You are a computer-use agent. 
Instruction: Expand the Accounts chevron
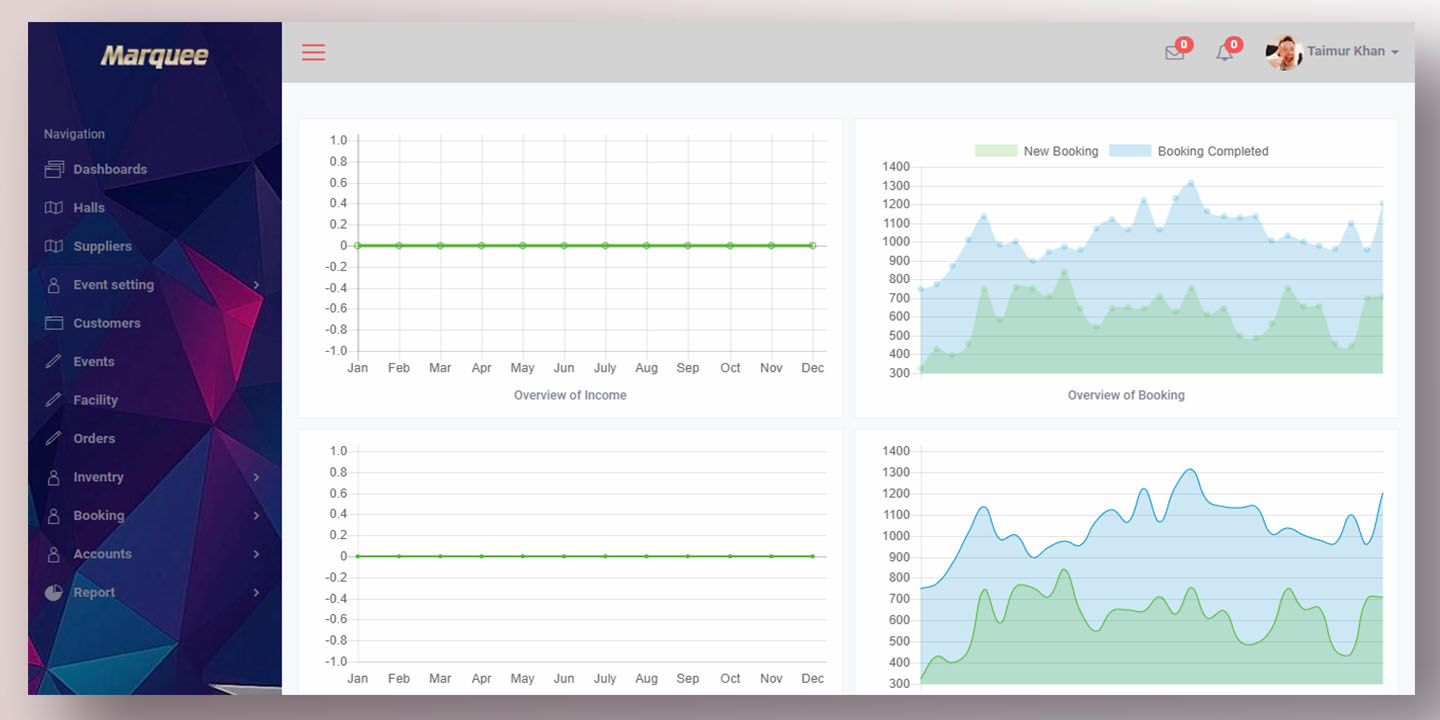(x=256, y=554)
